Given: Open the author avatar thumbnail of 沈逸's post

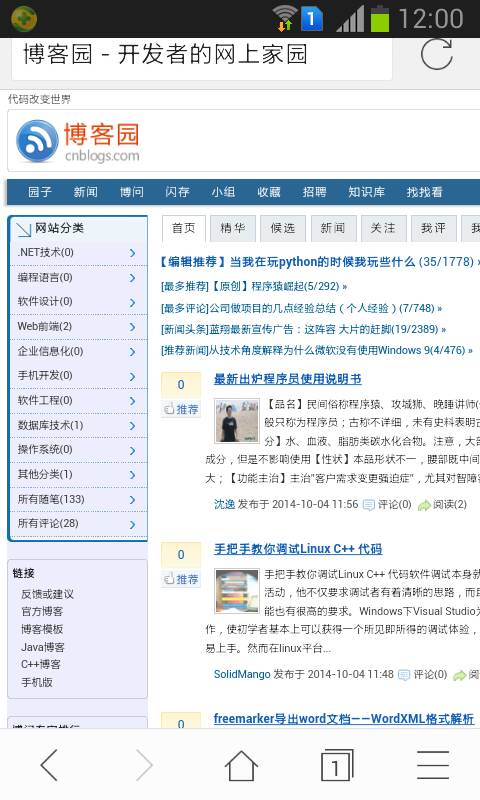Looking at the screenshot, I should (x=236, y=420).
